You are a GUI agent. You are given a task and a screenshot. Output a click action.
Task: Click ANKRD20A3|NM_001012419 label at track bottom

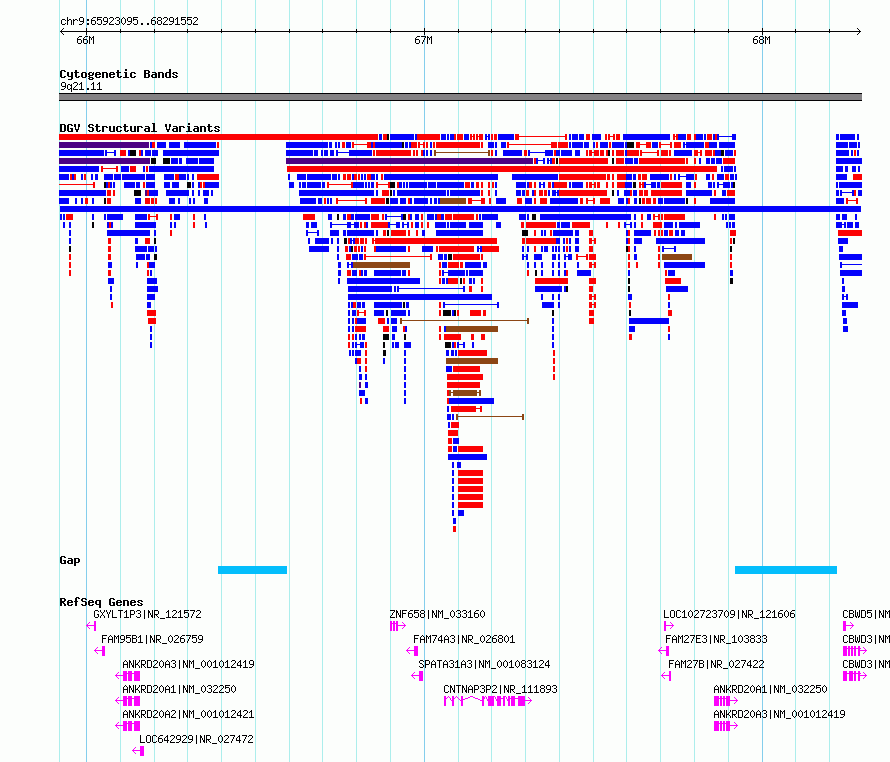(x=779, y=714)
